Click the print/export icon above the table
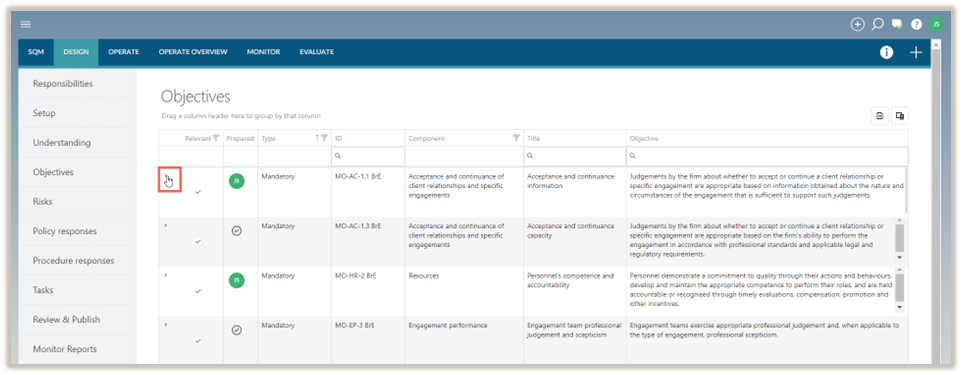 [880, 115]
